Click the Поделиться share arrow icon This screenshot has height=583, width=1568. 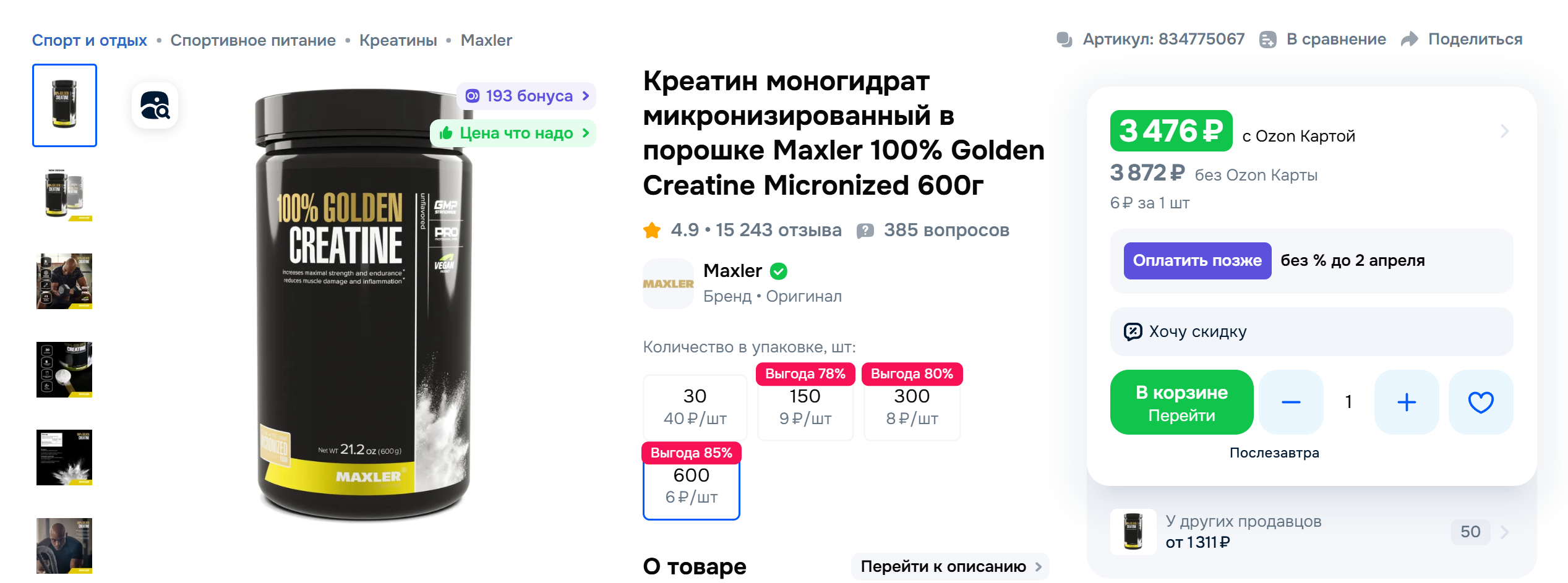[x=1409, y=40]
